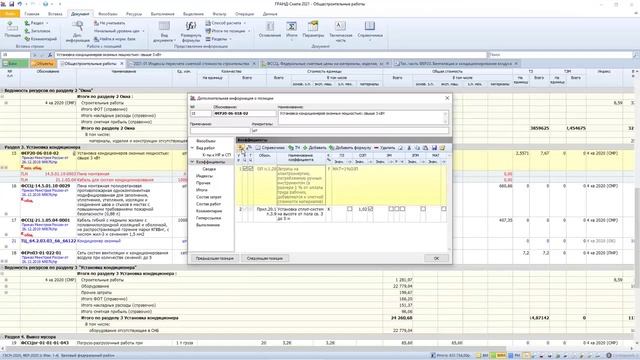Open Способ расчета dropdown
Screen dimensions: 640x360
pos(226,23)
